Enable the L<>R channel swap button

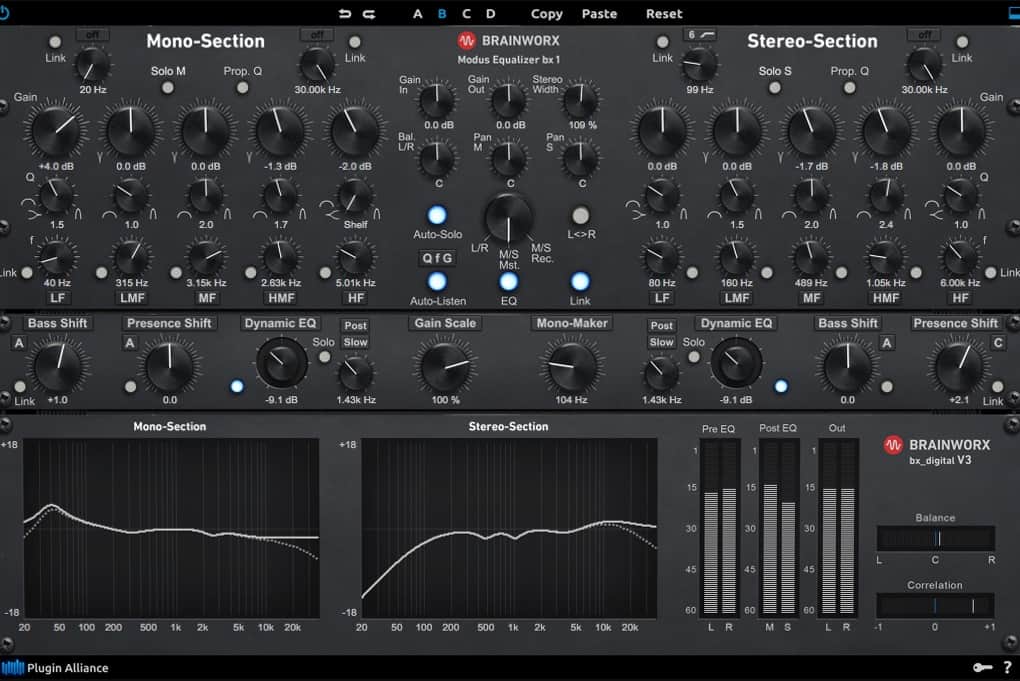coord(580,215)
